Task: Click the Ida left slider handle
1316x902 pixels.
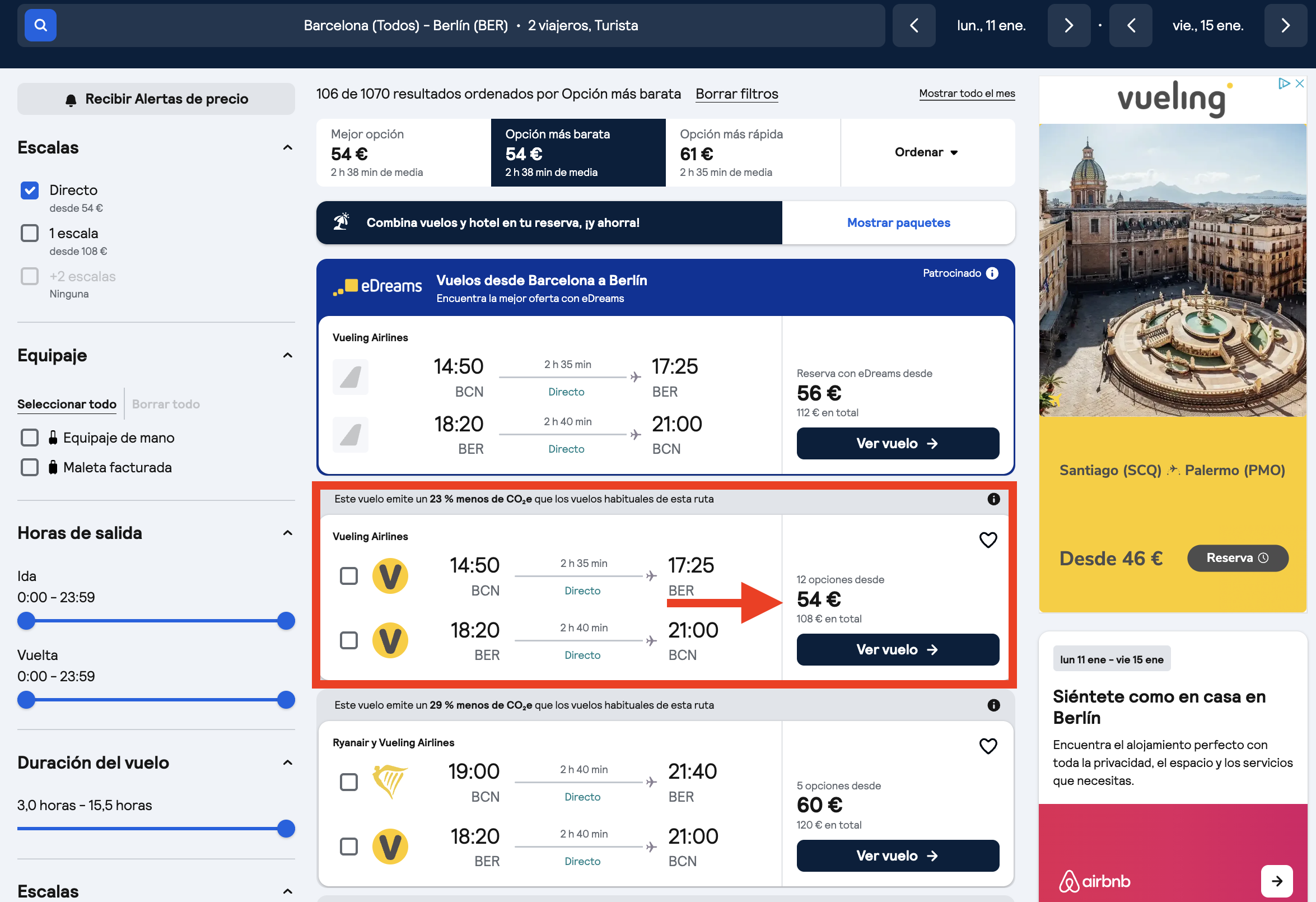Action: 26,621
